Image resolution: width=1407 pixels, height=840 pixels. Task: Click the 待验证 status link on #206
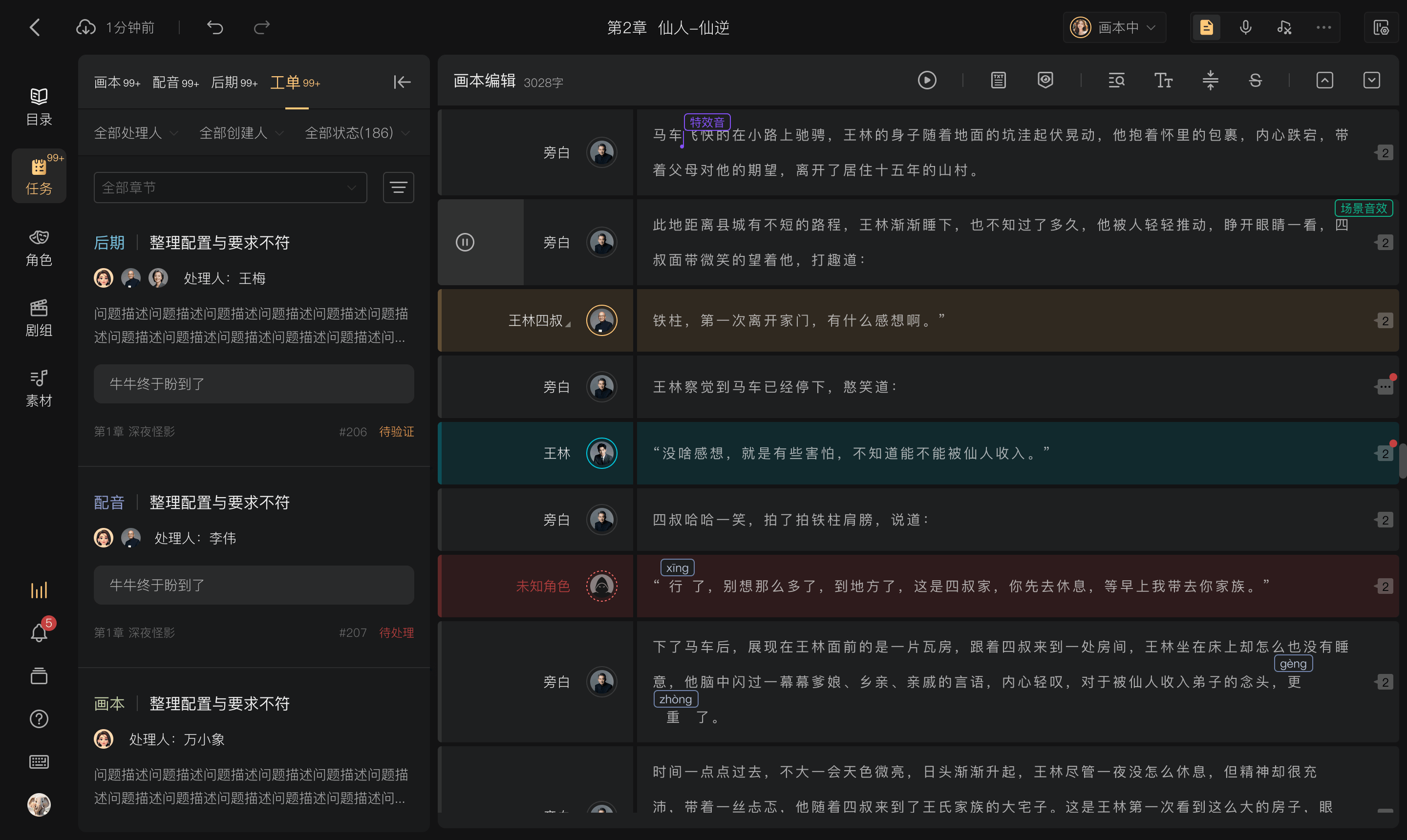(396, 432)
